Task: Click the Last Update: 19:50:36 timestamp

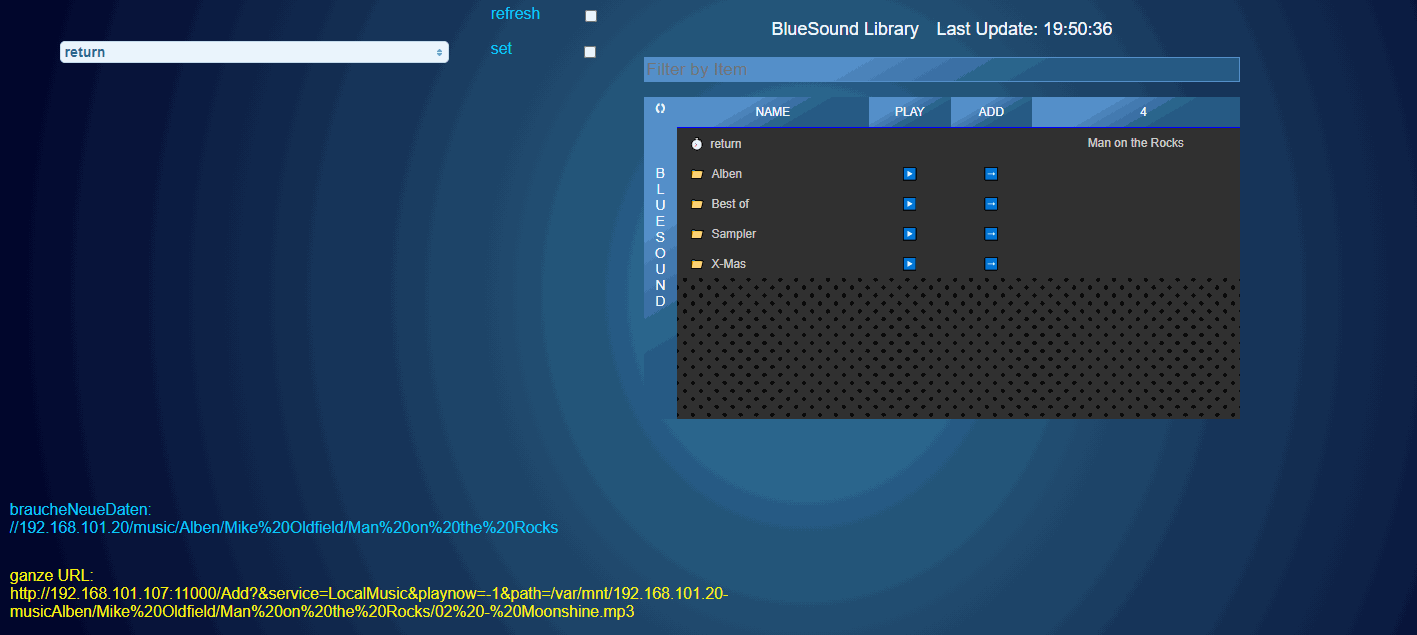Action: coord(1024,29)
